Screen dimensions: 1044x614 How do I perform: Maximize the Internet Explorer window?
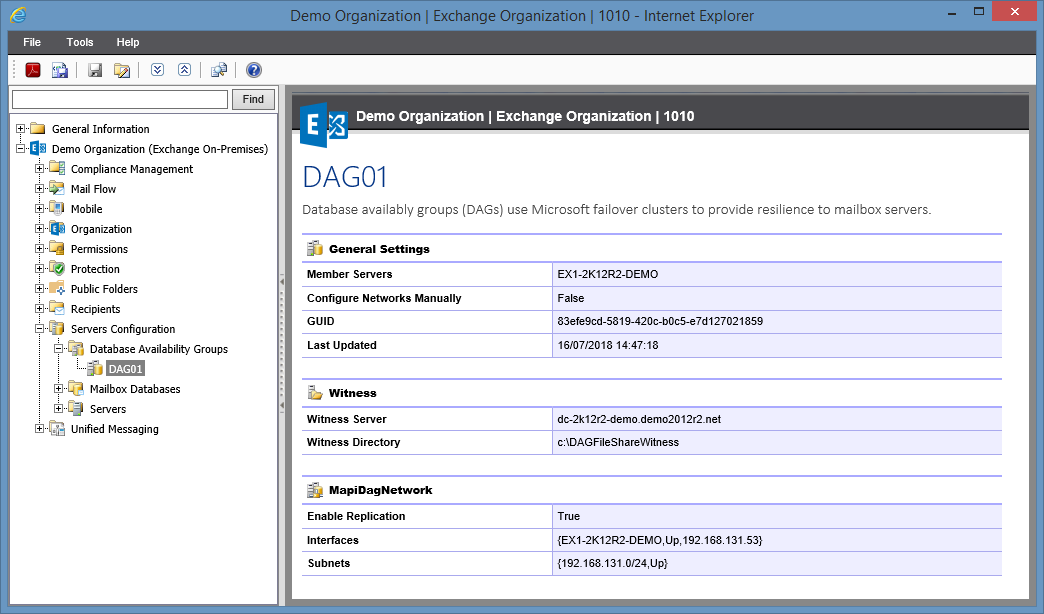pyautogui.click(x=979, y=11)
